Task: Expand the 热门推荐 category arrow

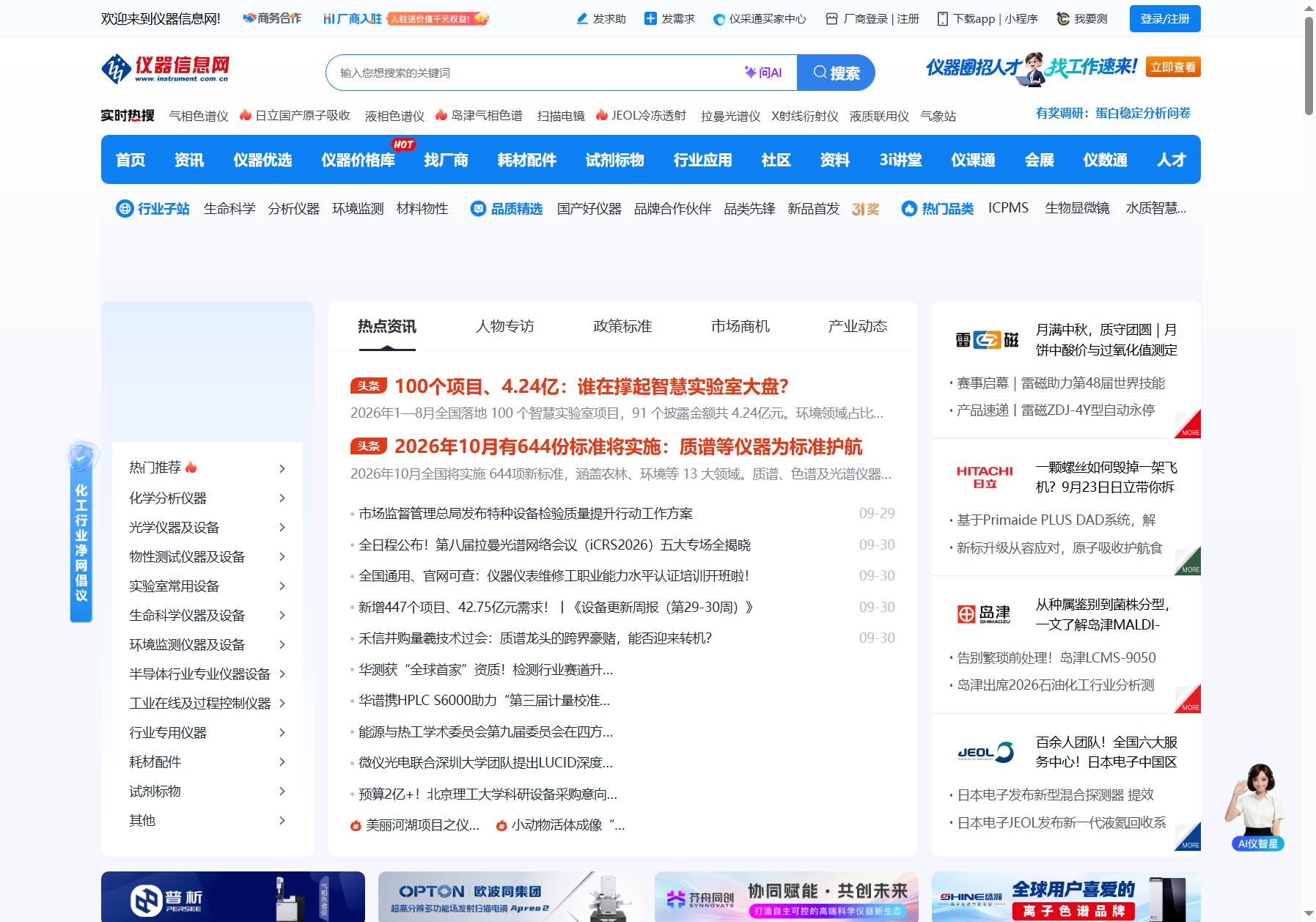Action: [282, 468]
